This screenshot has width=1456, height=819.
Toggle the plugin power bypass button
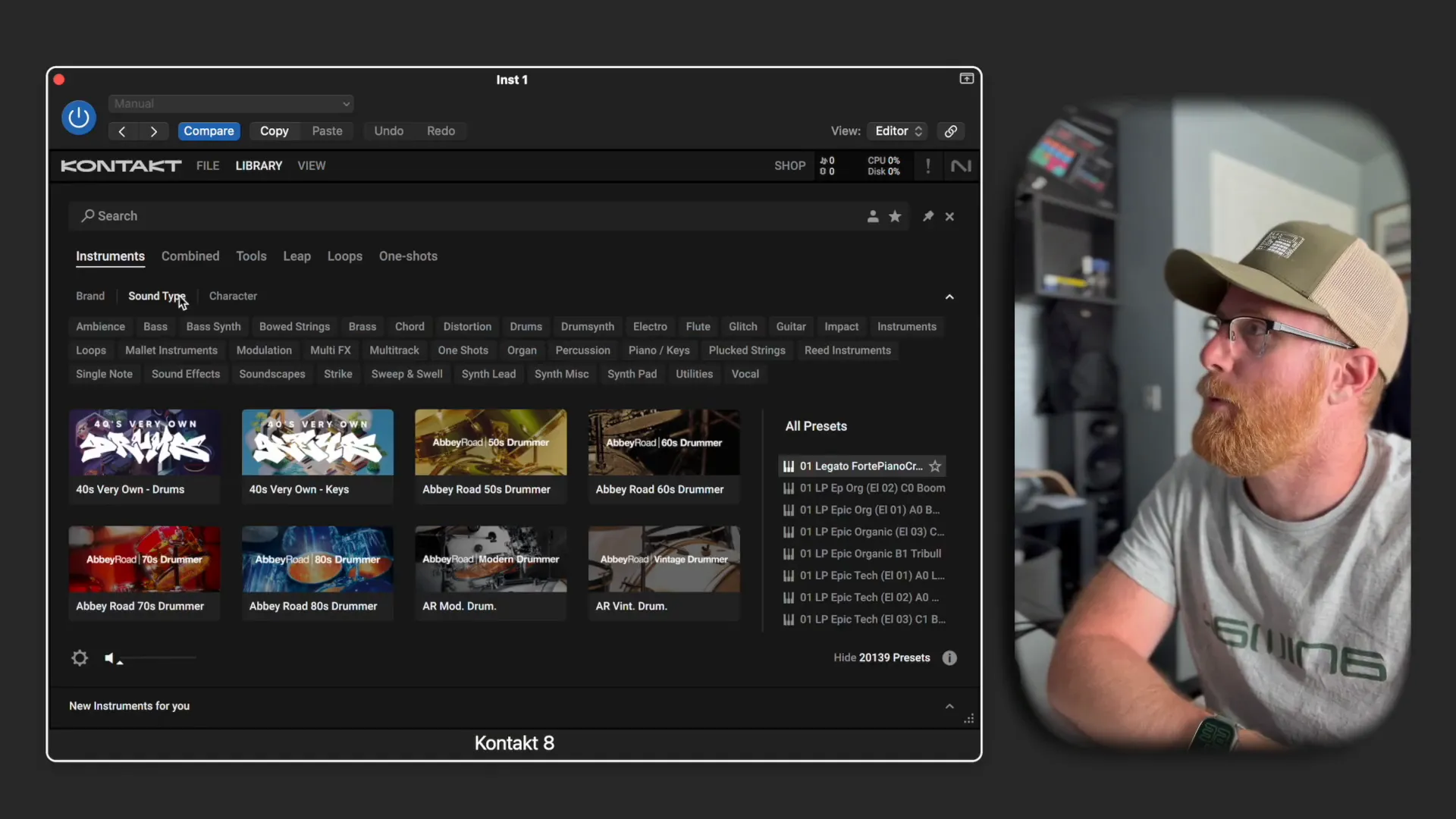[79, 118]
